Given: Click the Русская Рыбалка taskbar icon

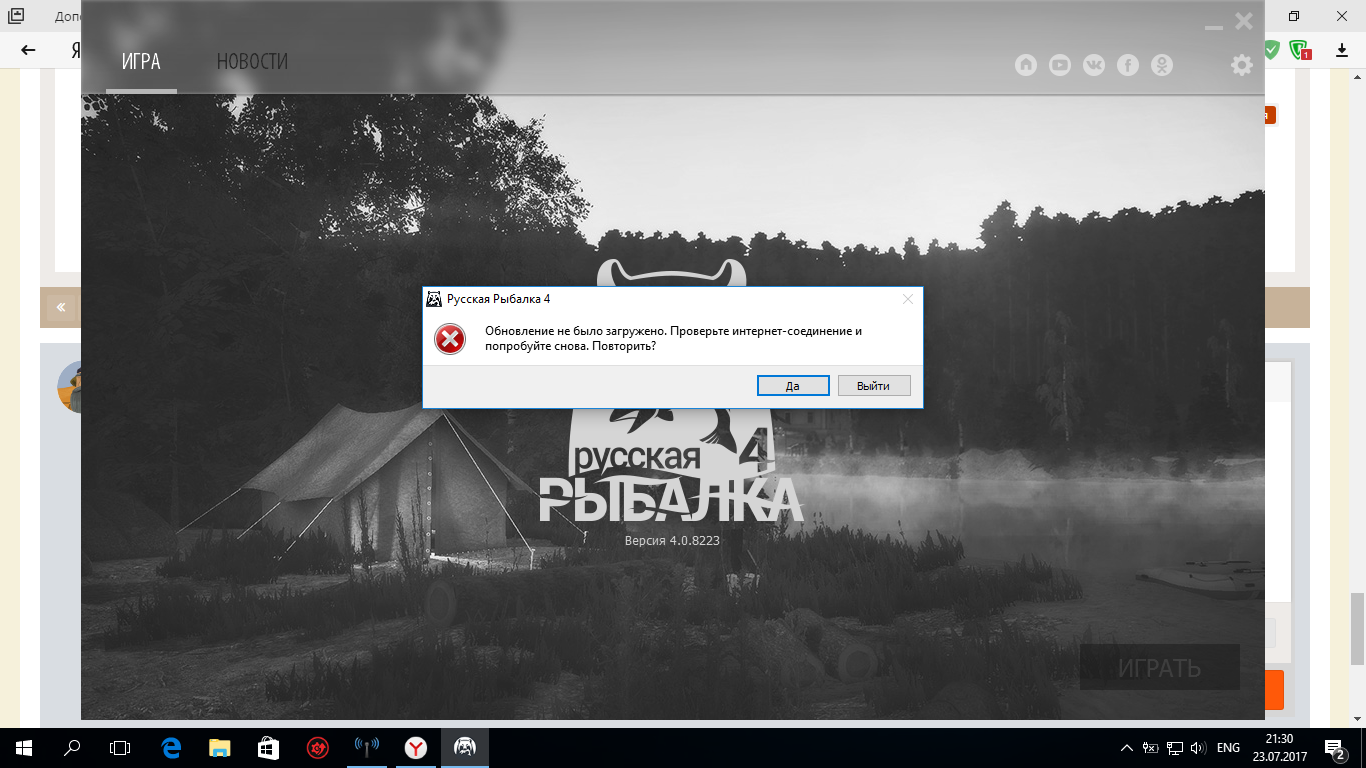Looking at the screenshot, I should [x=465, y=747].
